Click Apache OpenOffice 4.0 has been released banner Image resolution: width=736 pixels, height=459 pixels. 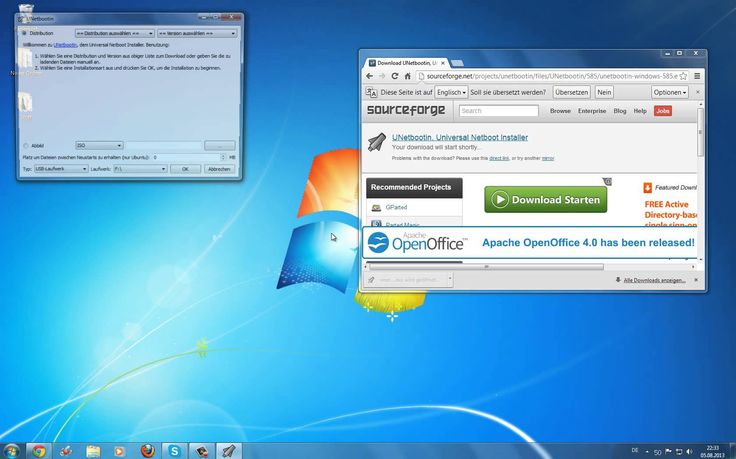point(588,243)
